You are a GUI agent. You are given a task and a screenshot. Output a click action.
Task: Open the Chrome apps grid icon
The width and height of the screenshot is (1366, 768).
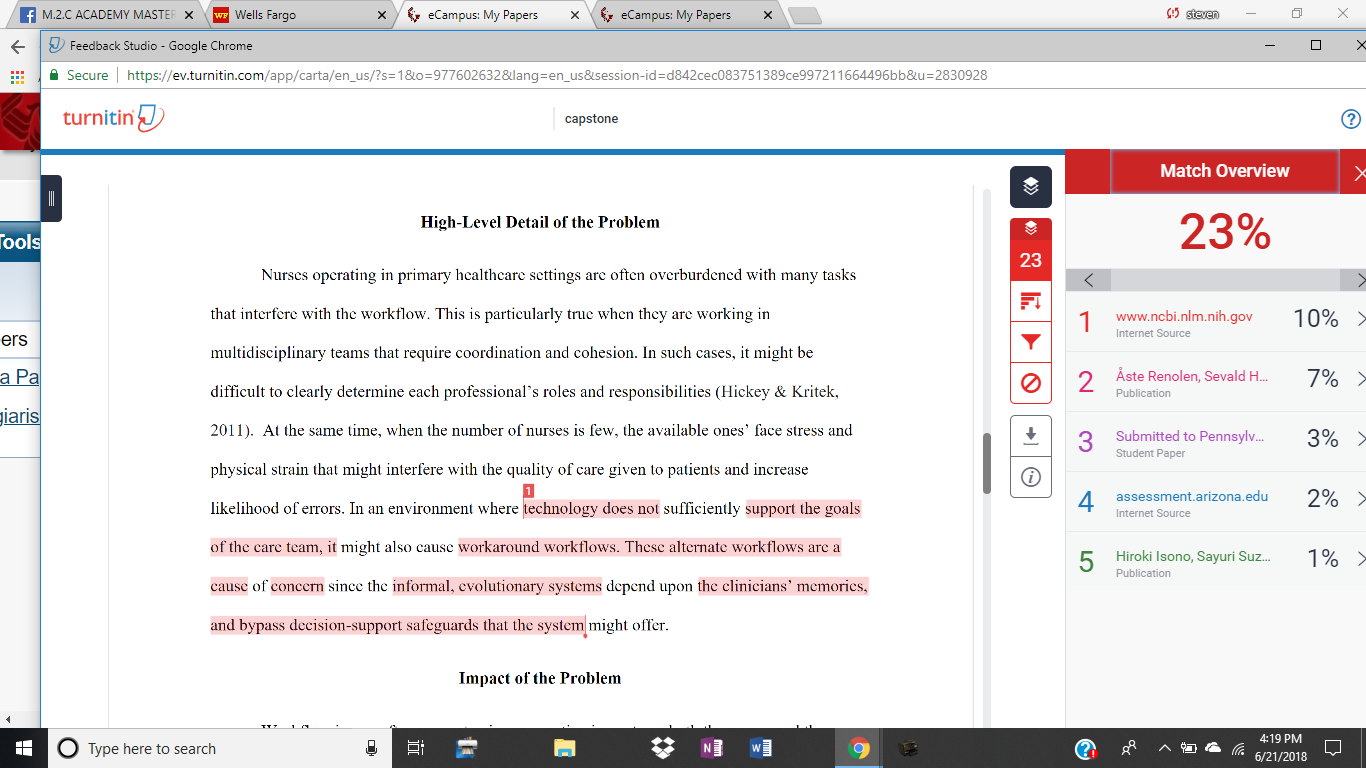click(17, 77)
